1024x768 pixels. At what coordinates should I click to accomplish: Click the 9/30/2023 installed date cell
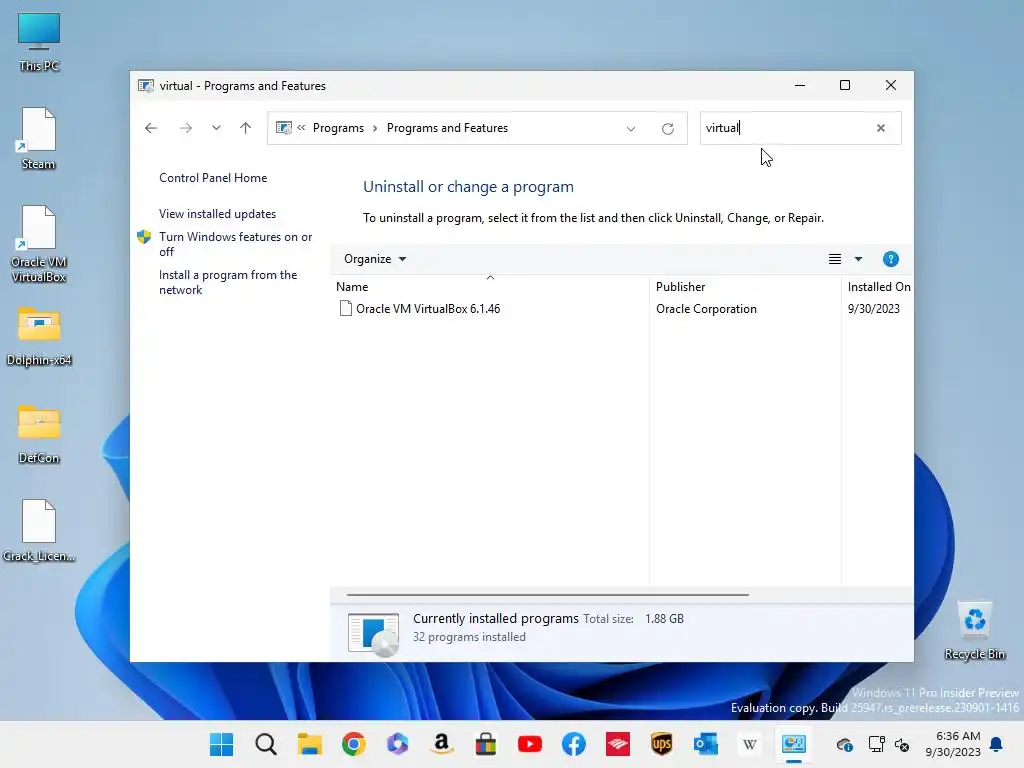point(873,309)
